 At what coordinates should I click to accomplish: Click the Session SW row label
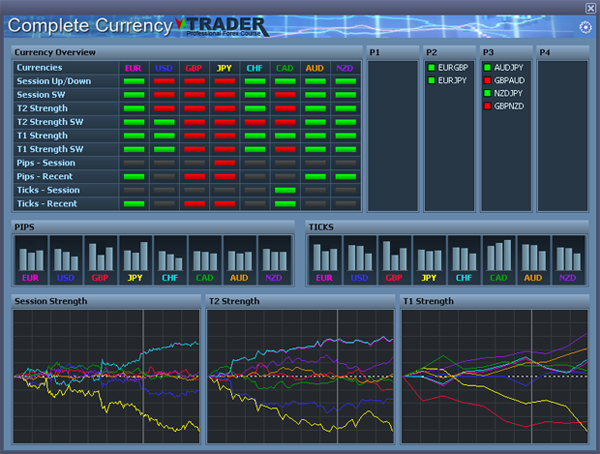(41, 95)
